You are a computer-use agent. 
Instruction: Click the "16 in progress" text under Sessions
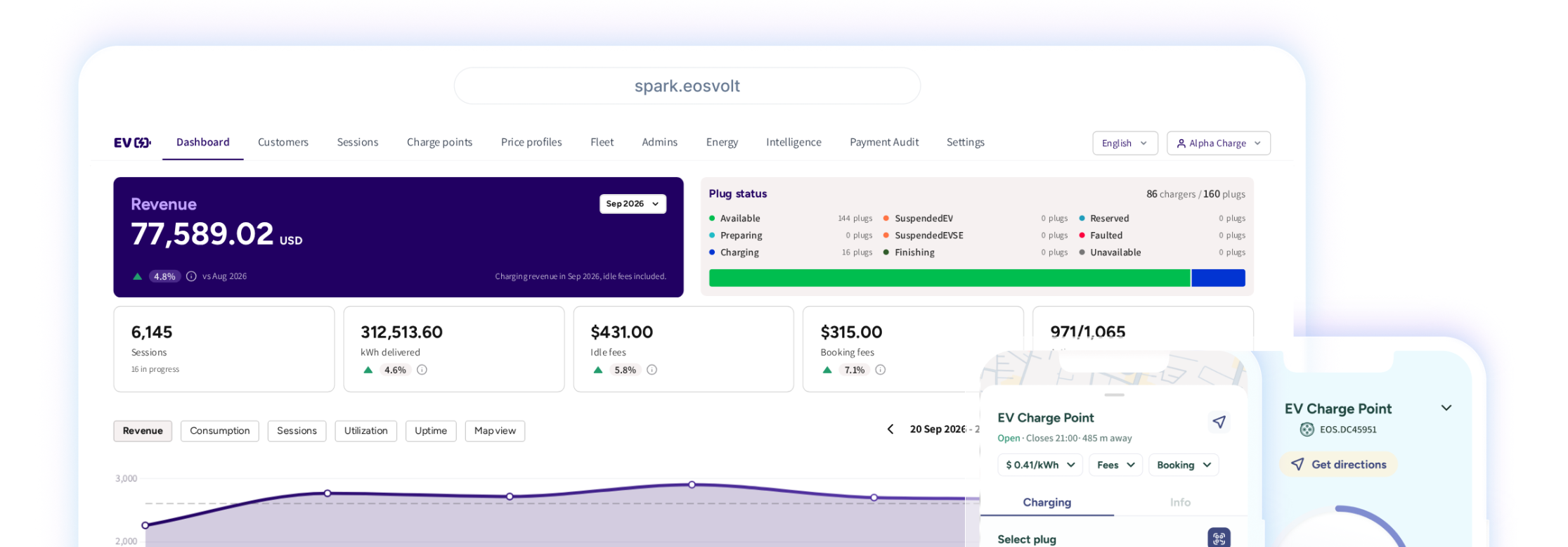pos(155,370)
